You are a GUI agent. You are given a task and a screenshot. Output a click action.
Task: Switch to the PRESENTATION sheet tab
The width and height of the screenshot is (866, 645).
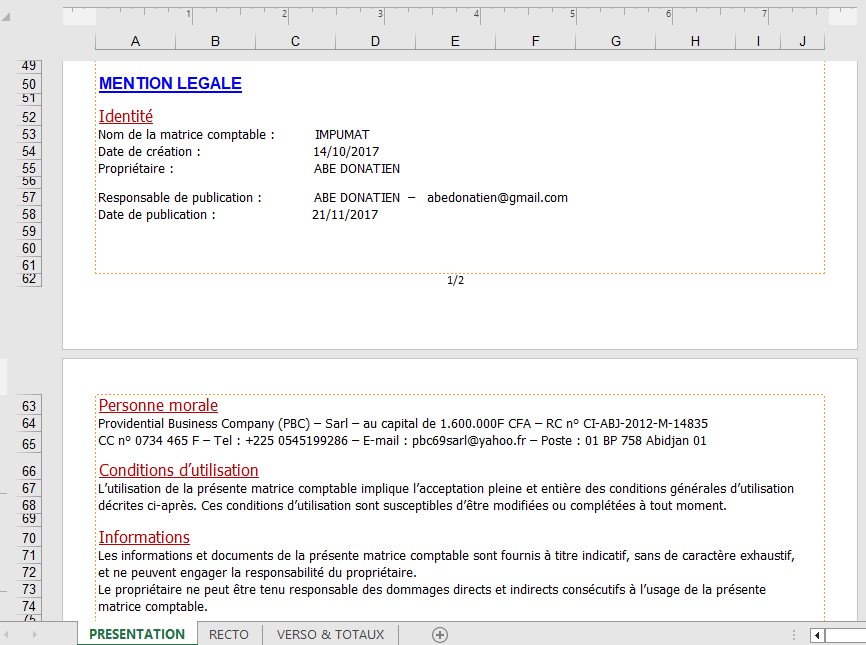(x=137, y=634)
